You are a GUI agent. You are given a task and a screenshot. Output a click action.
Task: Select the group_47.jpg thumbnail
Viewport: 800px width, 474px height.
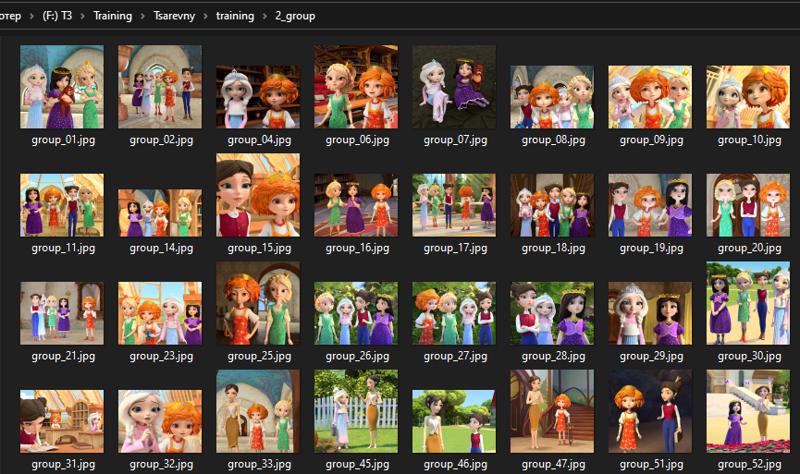pos(552,411)
